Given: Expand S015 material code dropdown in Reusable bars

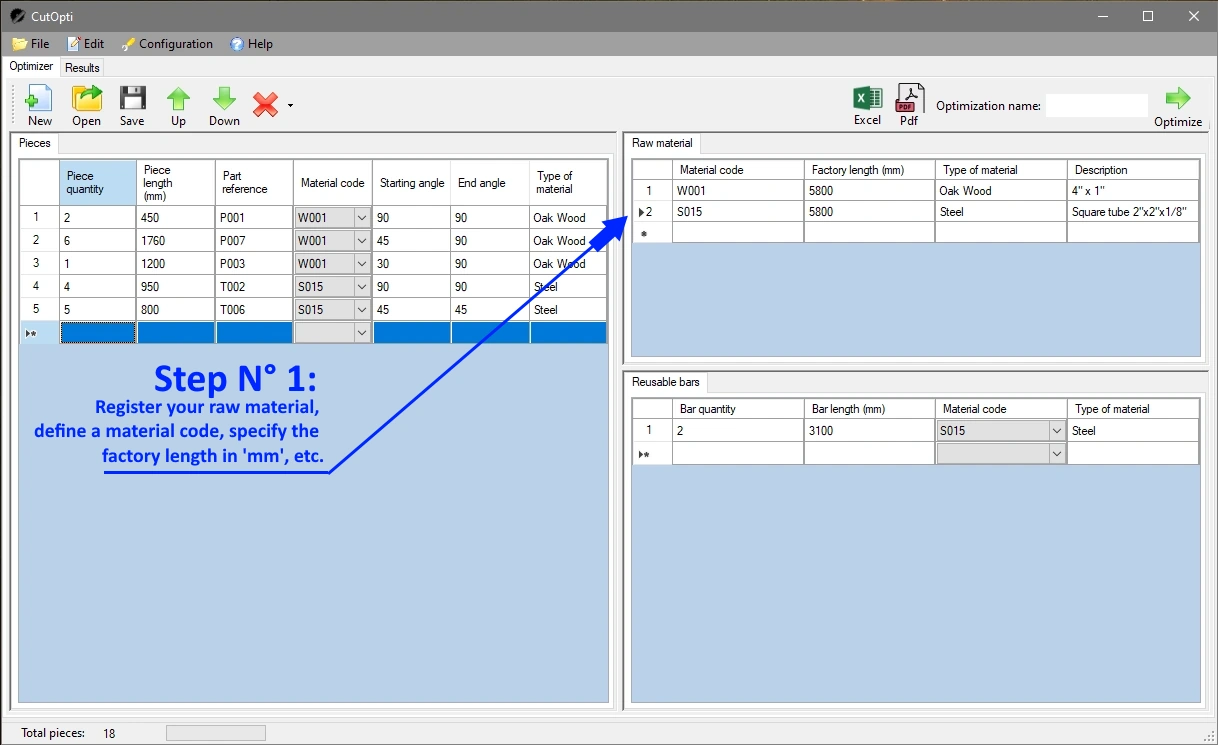Looking at the screenshot, I should [x=1056, y=431].
